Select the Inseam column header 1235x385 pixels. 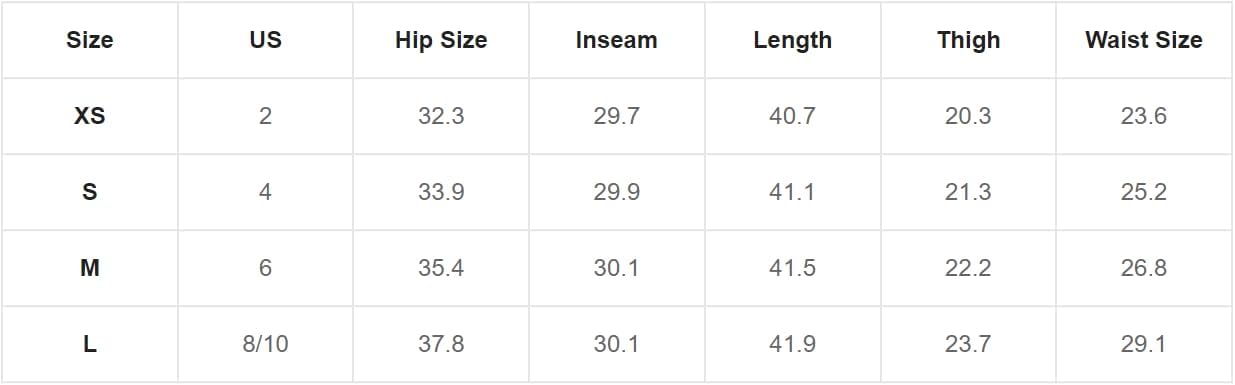pos(617,40)
